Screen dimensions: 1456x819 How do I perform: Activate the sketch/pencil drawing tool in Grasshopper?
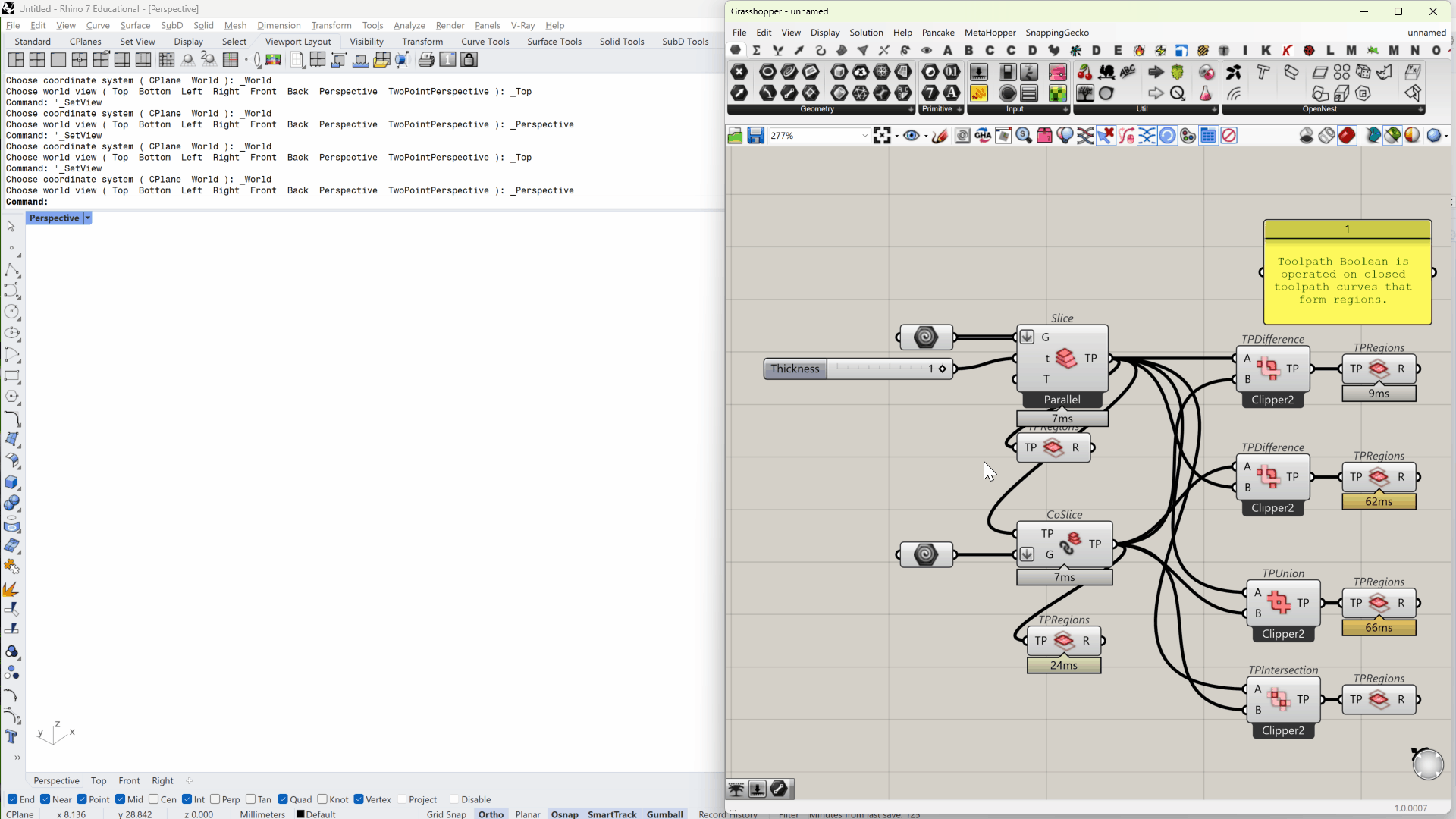pyautogui.click(x=940, y=135)
